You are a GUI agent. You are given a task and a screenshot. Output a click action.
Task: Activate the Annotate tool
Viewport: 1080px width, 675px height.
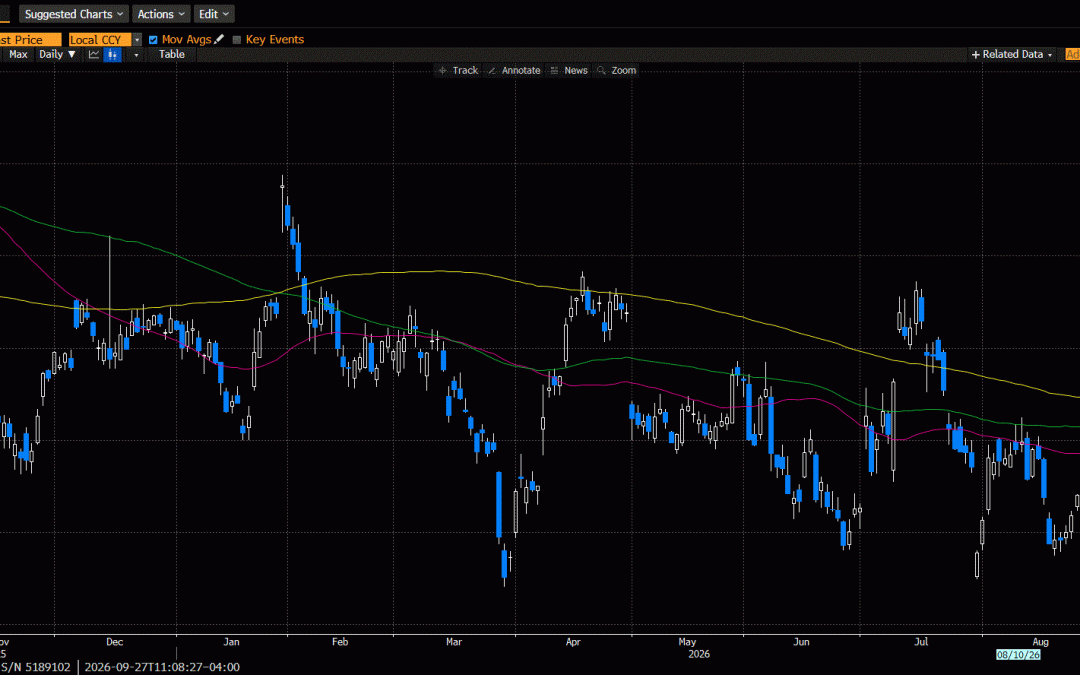[x=515, y=70]
